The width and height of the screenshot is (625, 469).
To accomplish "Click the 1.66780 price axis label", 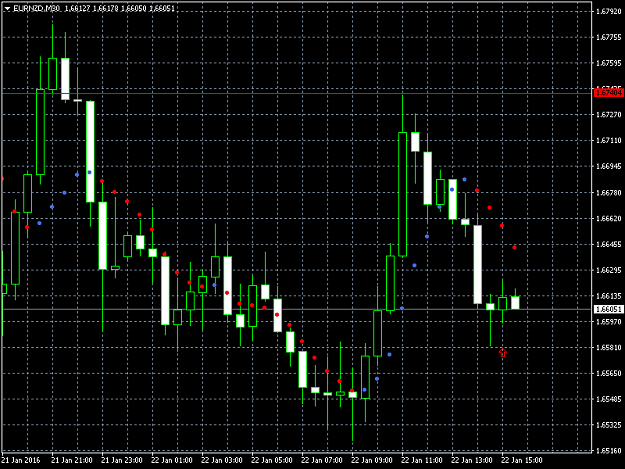I will pyautogui.click(x=609, y=193).
